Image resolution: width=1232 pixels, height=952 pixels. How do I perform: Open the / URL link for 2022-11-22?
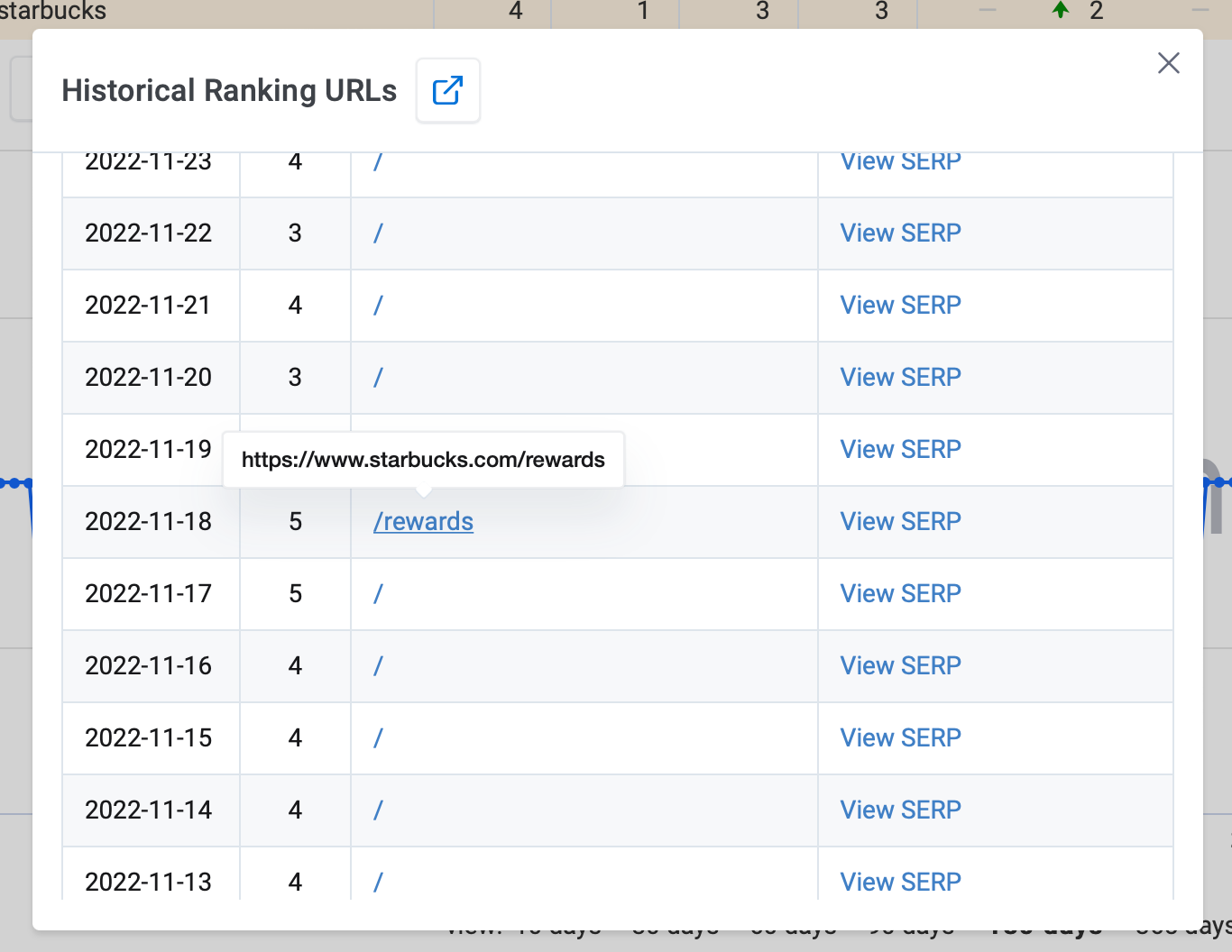click(378, 233)
